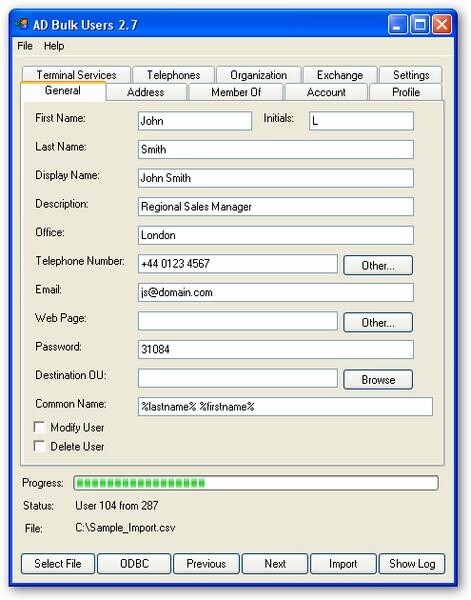This screenshot has width=471, height=600.
Task: Open the File menu
Action: pyautogui.click(x=25, y=46)
